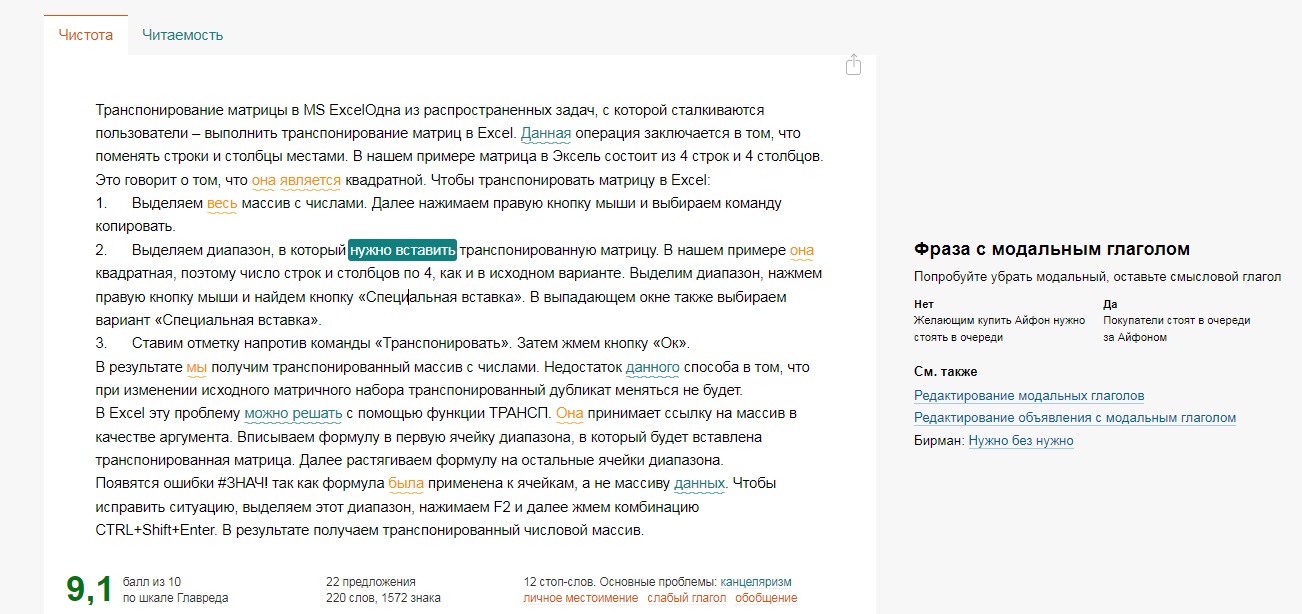Click the underlined word «данного»
The width and height of the screenshot is (1302, 614).
point(652,367)
